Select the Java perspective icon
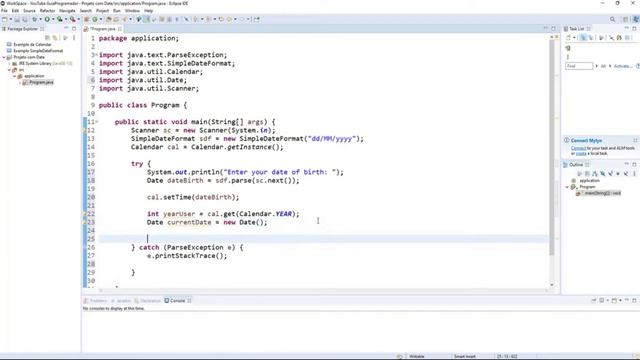Screen dimensions: 640x360 tap(636, 19)
